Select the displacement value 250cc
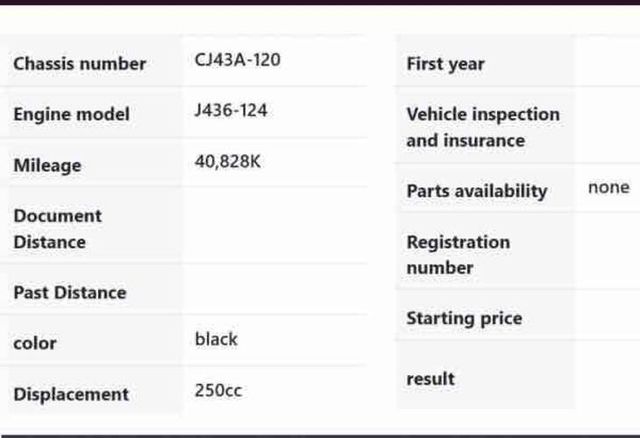 click(218, 390)
